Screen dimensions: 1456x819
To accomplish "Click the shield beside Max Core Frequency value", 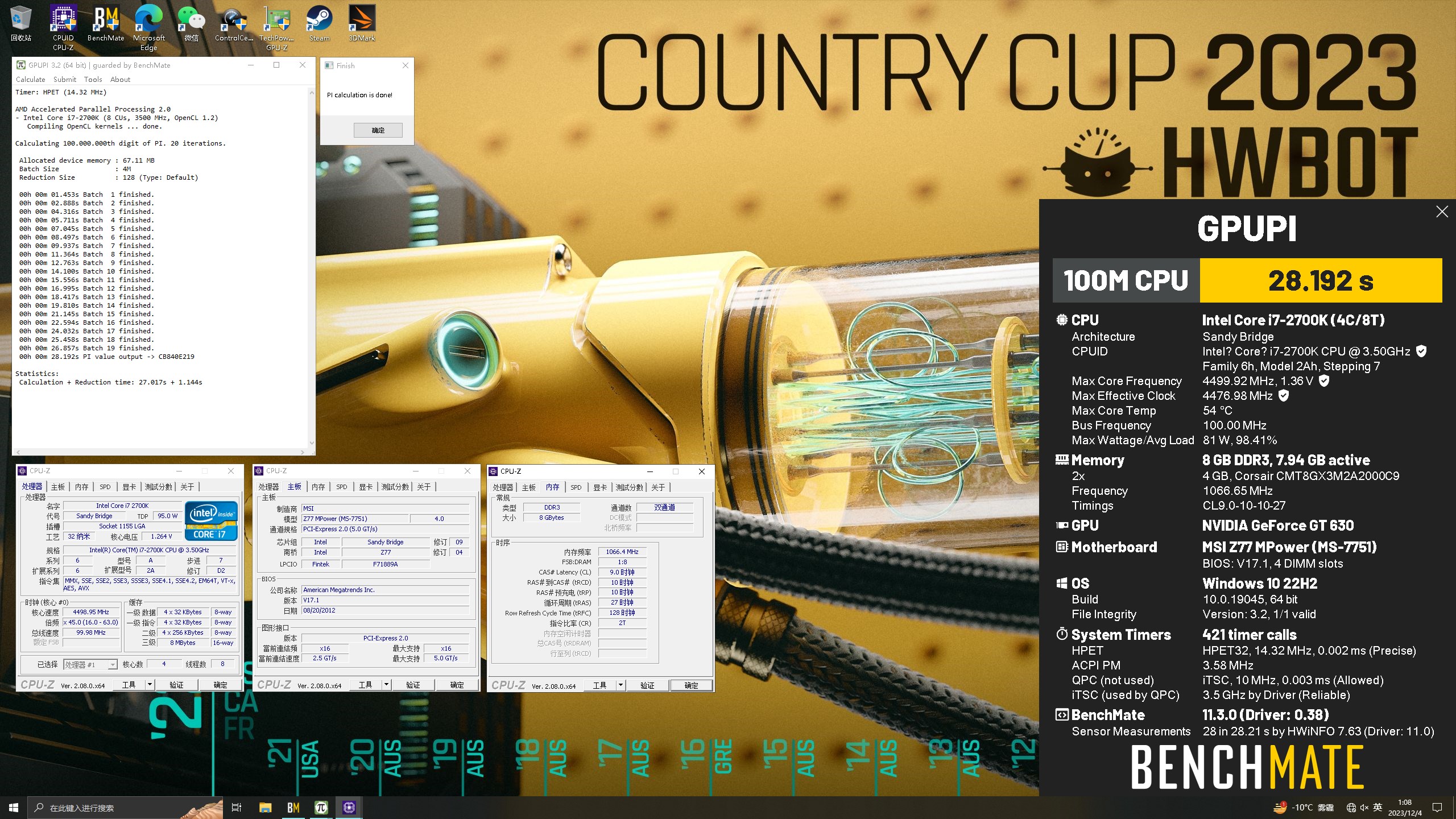I will click(1323, 381).
